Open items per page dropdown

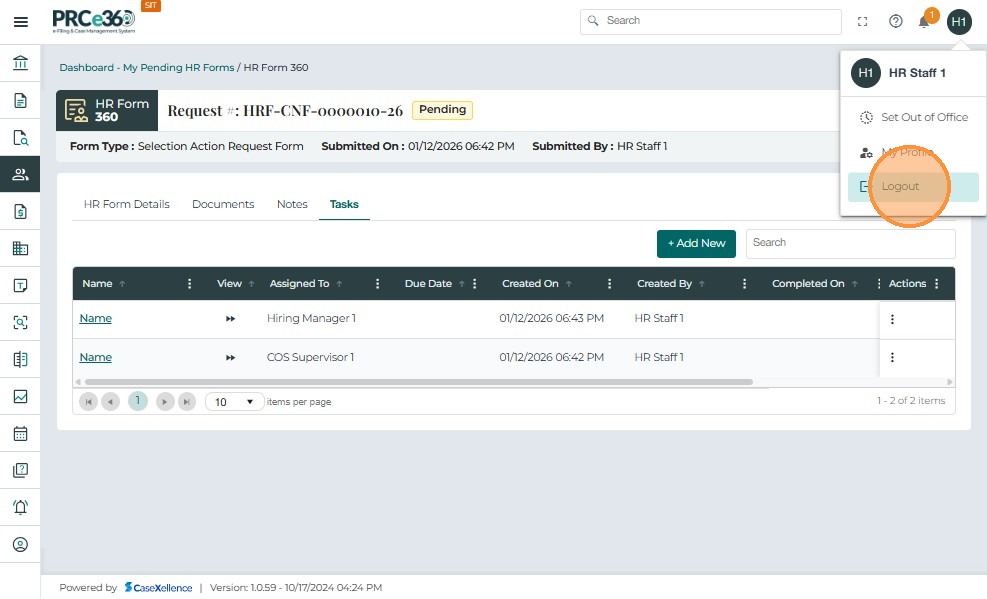pyautogui.click(x=234, y=401)
